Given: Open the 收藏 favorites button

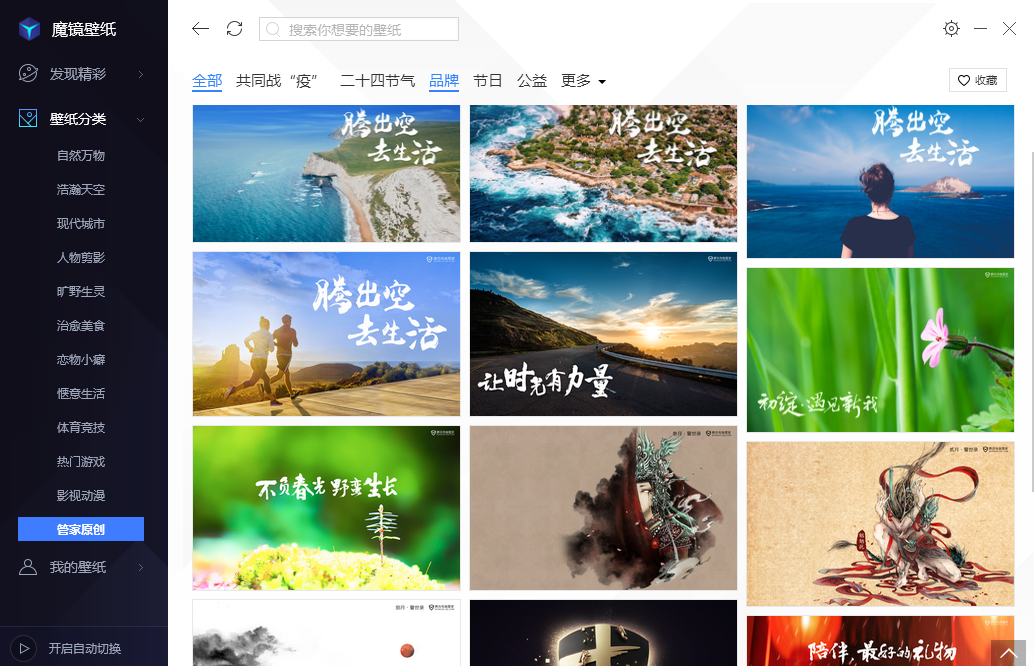Looking at the screenshot, I should pyautogui.click(x=977, y=80).
